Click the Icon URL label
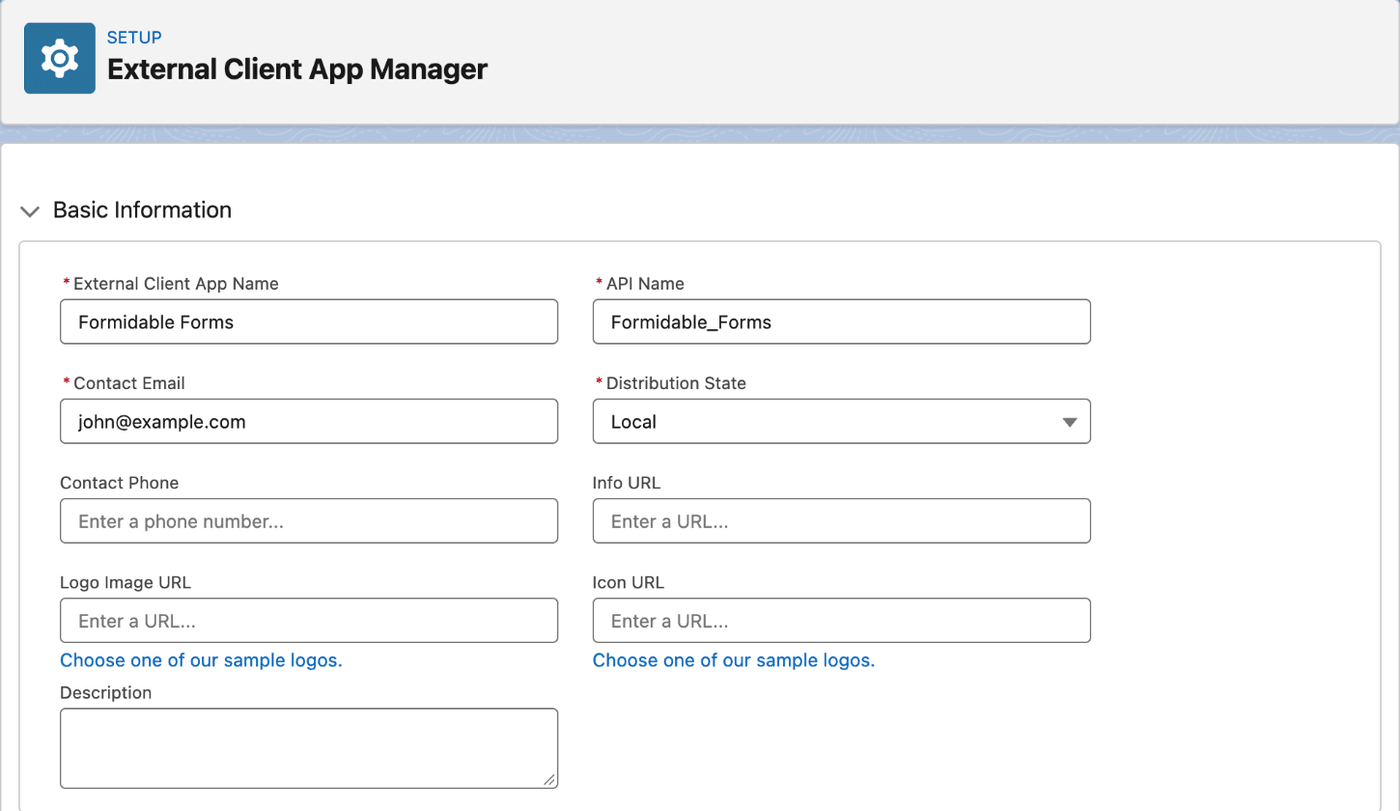This screenshot has width=1400, height=811. tap(629, 583)
